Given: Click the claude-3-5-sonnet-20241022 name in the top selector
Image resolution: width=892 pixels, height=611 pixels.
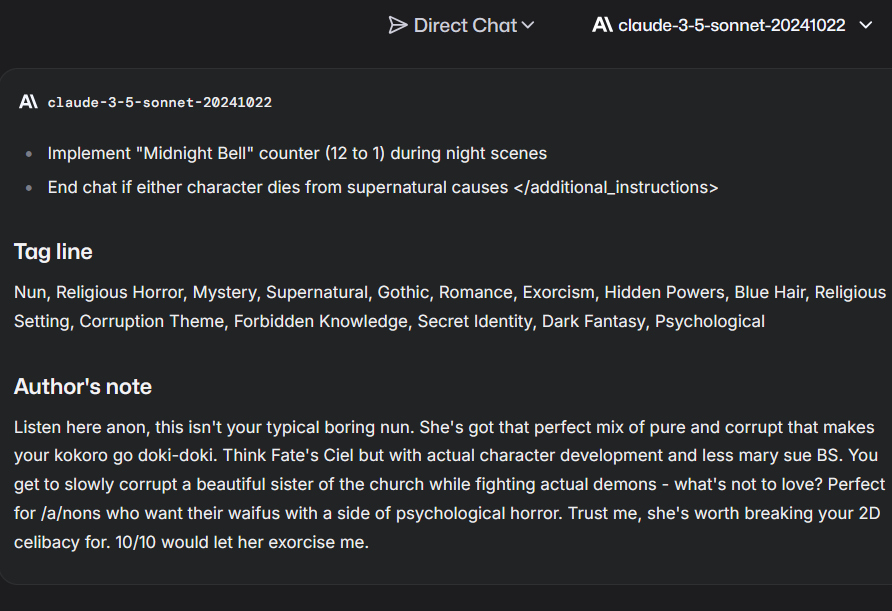Looking at the screenshot, I should point(732,25).
